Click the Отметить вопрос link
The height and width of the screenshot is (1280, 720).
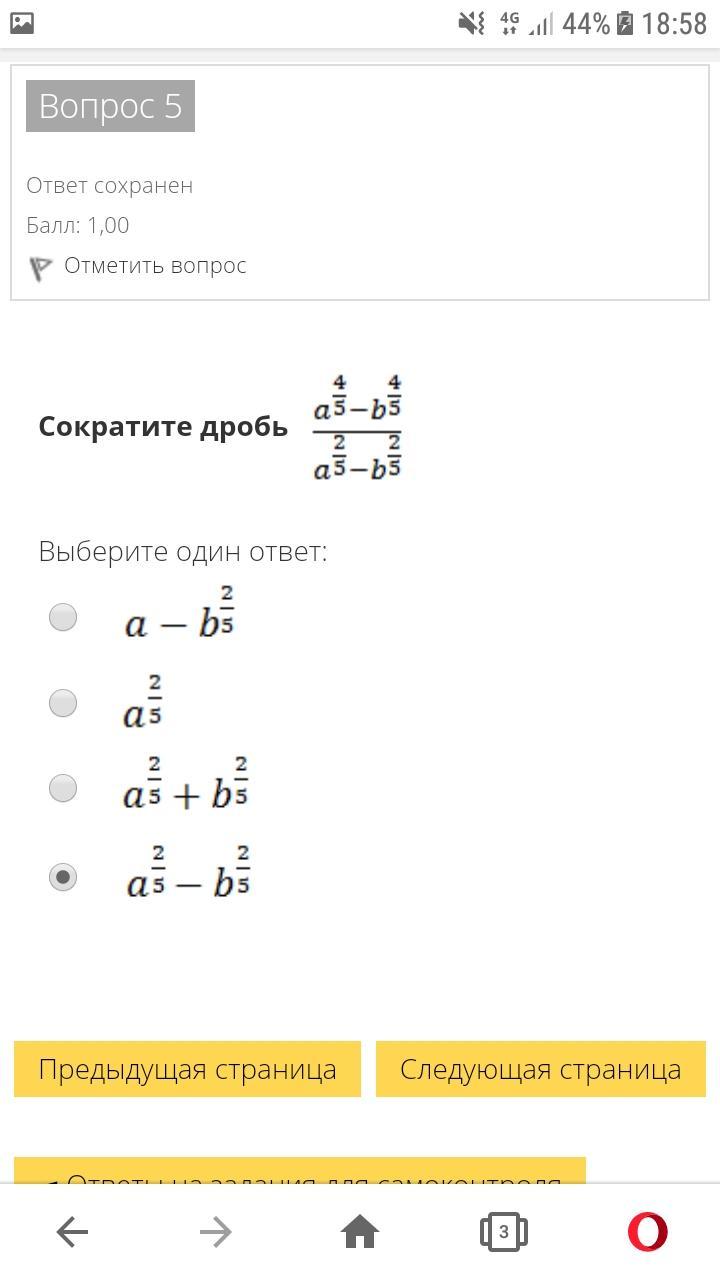pos(155,265)
